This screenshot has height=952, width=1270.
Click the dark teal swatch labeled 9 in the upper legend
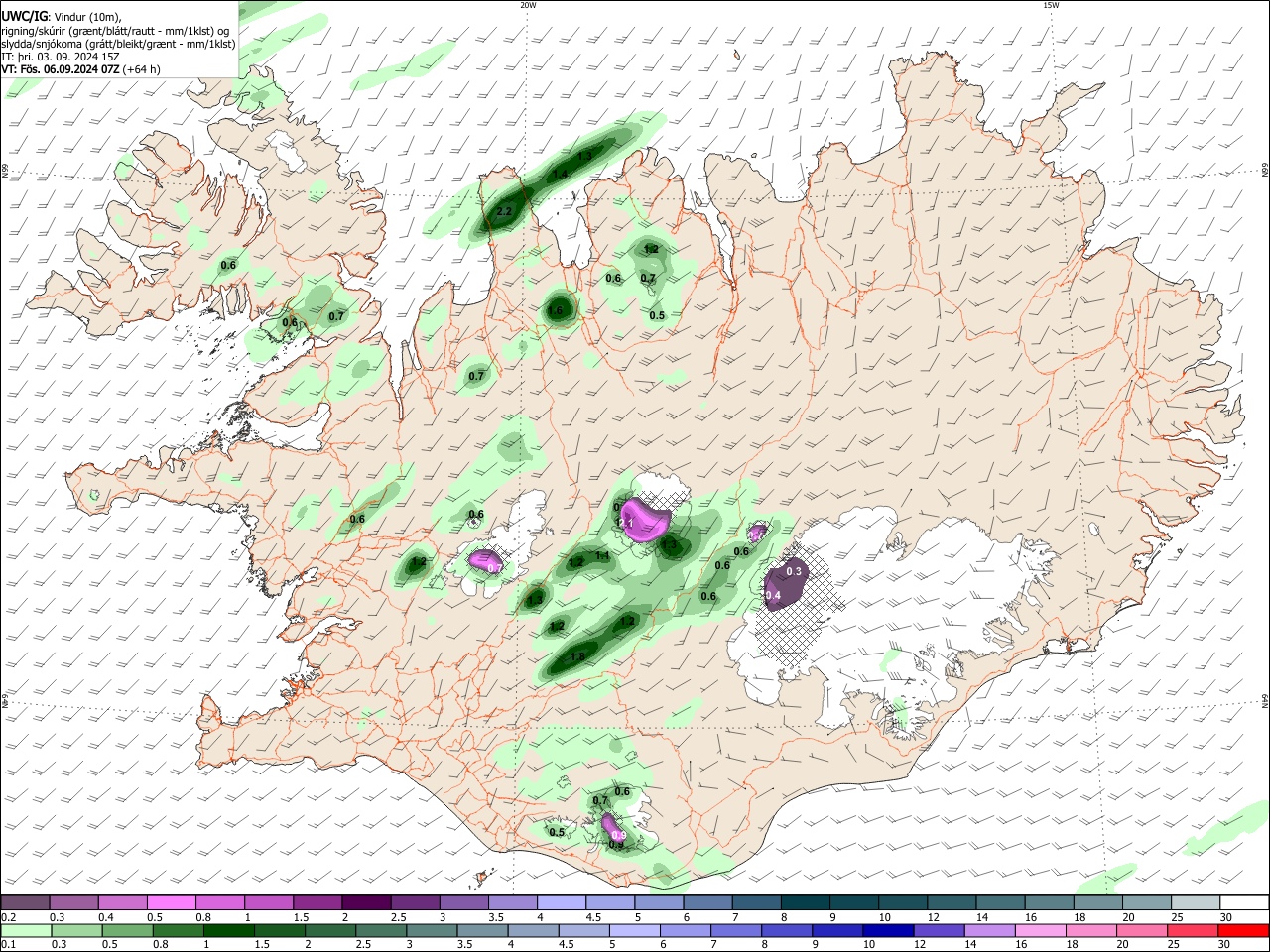pos(854,902)
